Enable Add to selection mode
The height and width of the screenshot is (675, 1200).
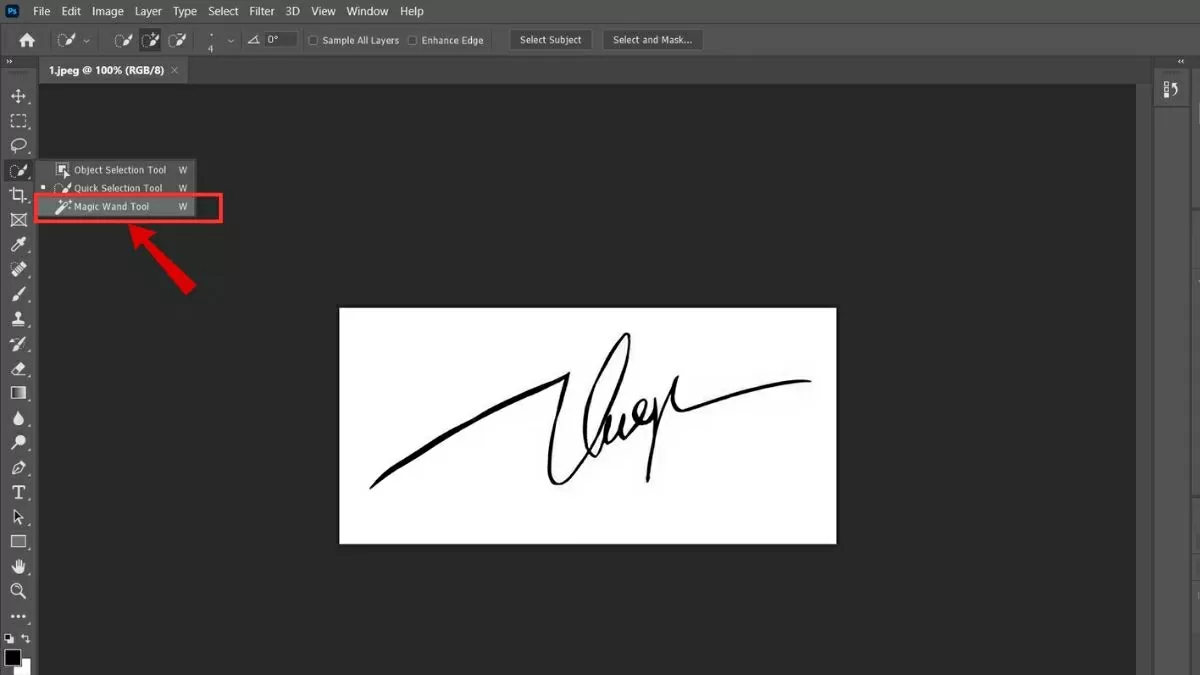click(x=150, y=40)
